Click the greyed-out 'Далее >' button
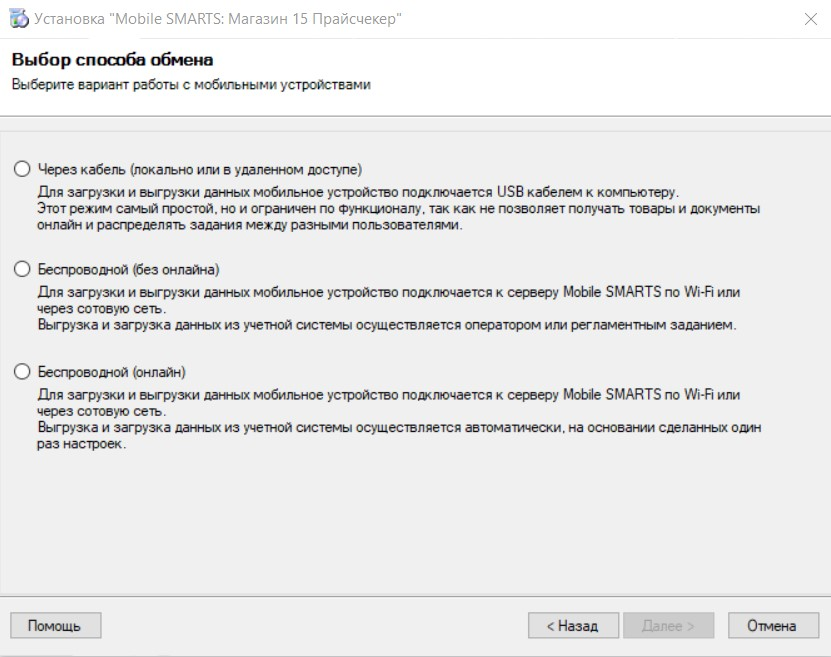 [x=668, y=626]
